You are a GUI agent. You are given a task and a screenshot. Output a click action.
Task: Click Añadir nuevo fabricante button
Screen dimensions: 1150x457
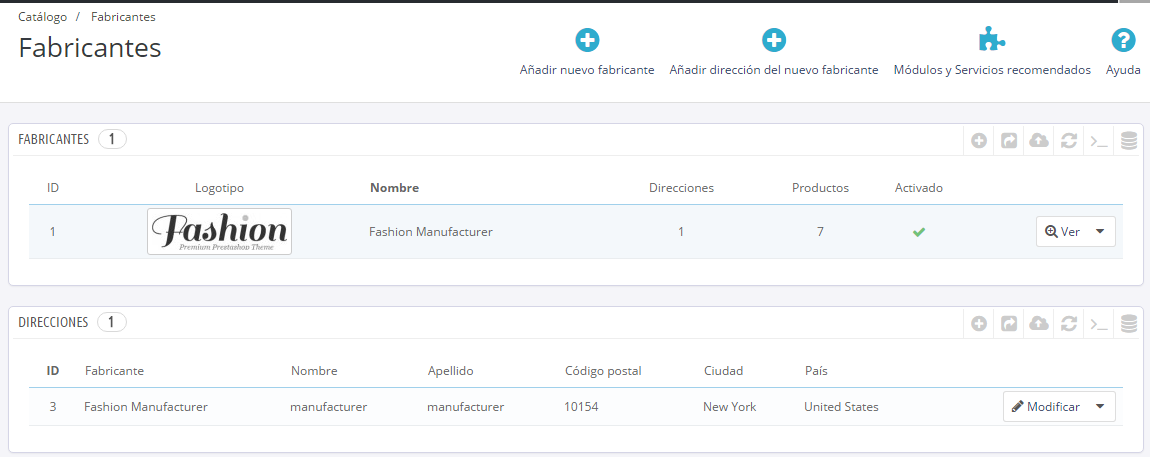tap(587, 53)
